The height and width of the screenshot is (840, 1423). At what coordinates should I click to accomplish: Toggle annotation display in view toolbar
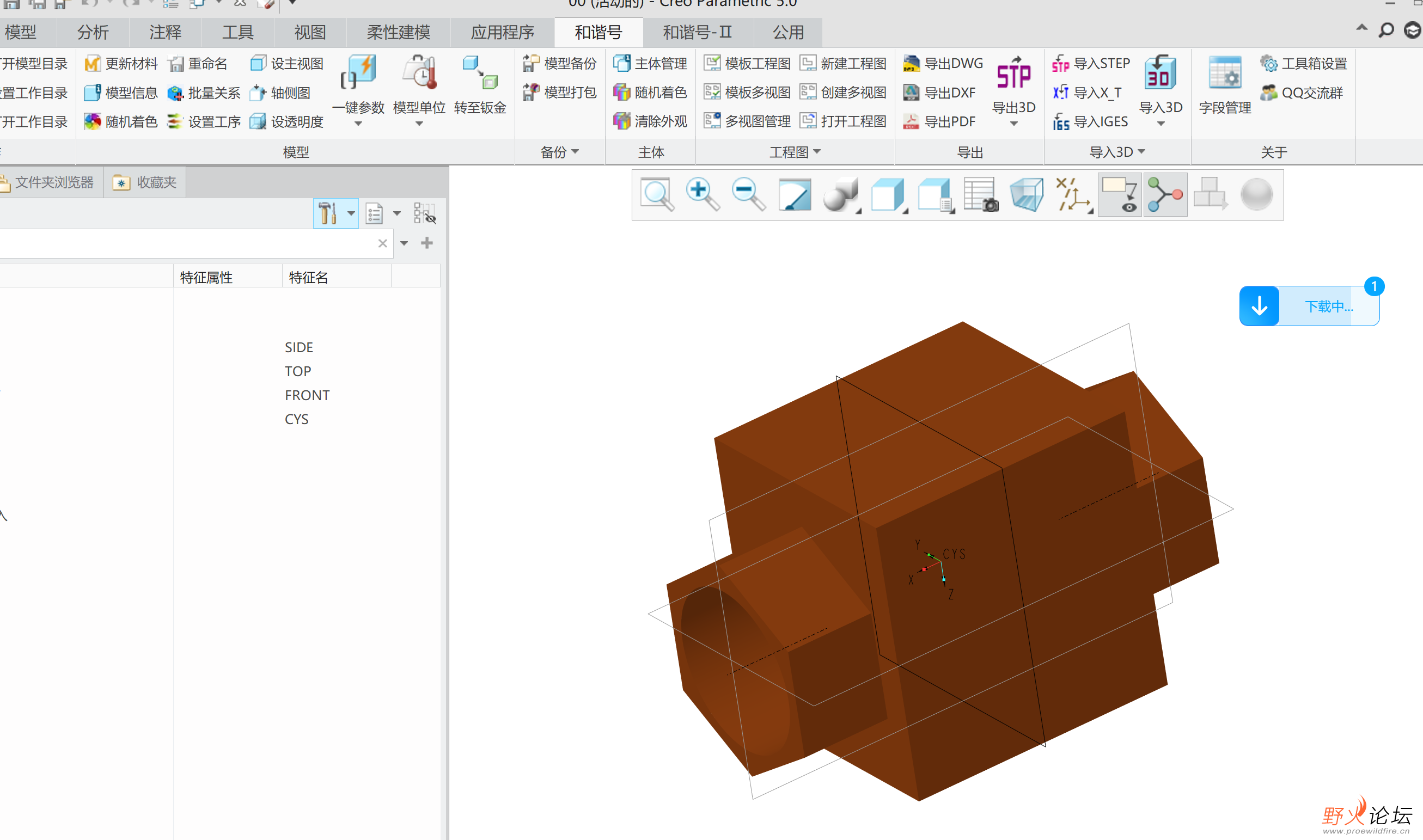[x=1119, y=195]
